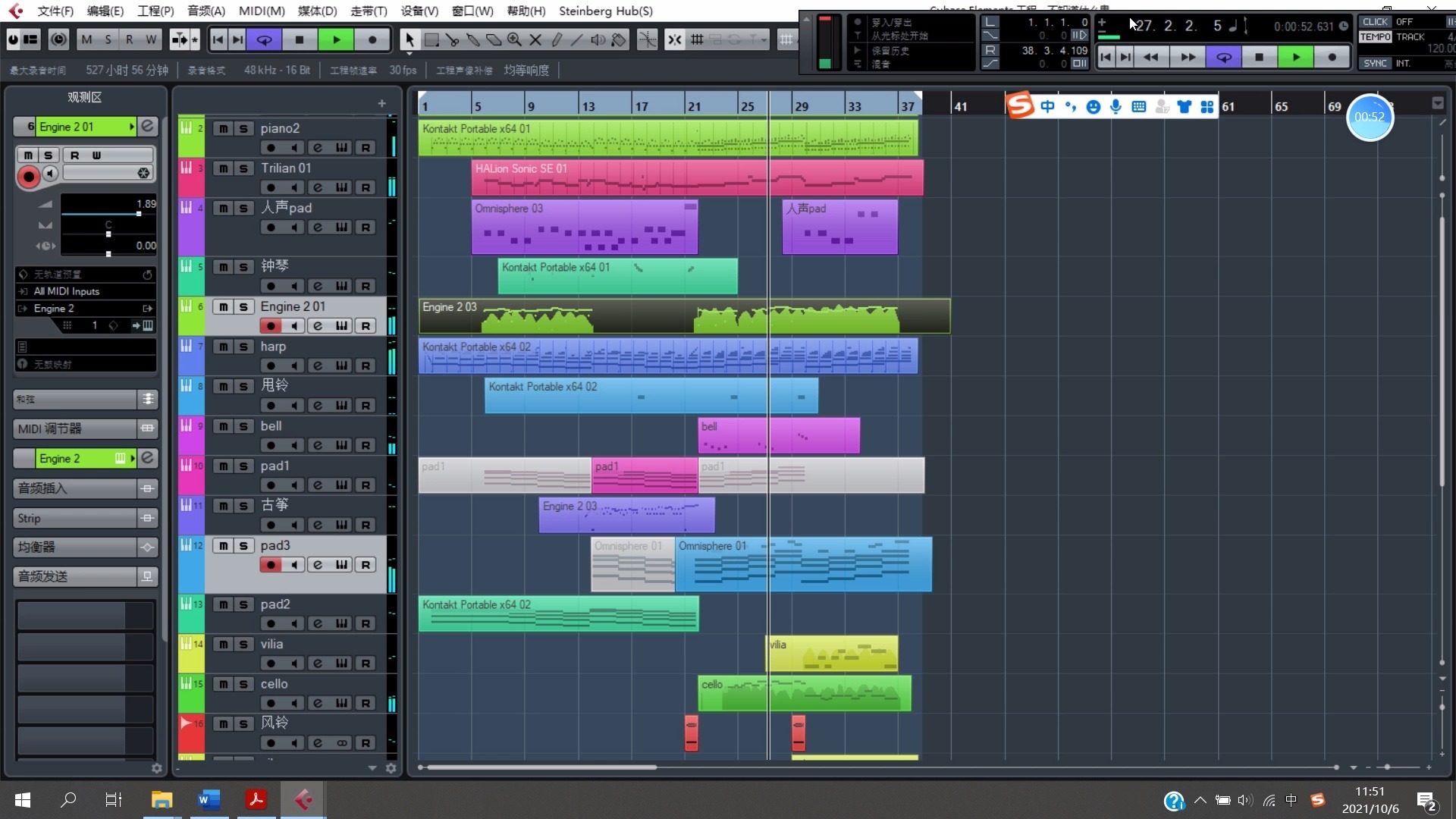1456x819 pixels.
Task: Stop playback with toolbar Stop button
Action: pos(300,40)
